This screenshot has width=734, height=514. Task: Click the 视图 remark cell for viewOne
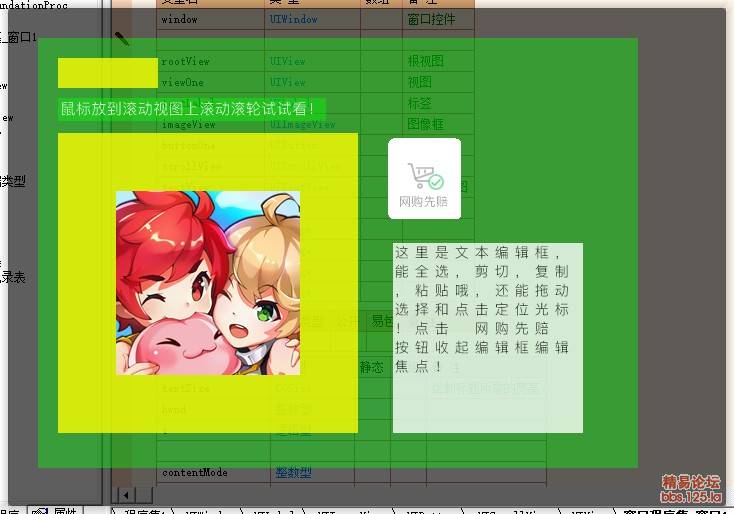[x=438, y=82]
